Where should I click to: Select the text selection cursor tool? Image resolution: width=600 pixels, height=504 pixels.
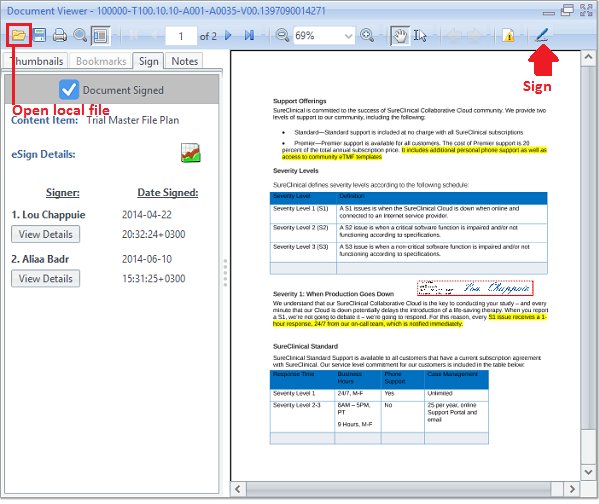(420, 36)
